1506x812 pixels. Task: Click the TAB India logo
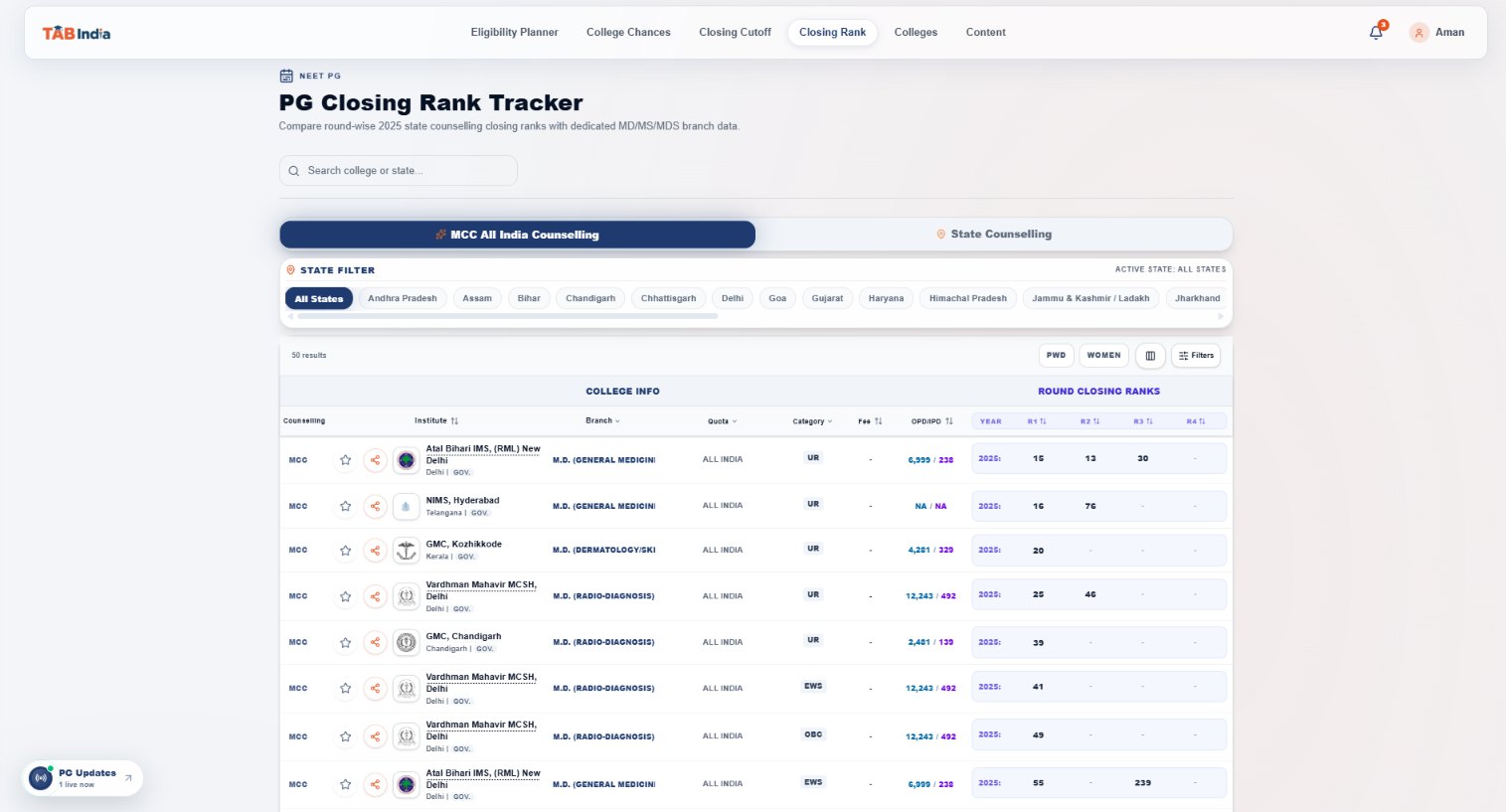pos(77,33)
